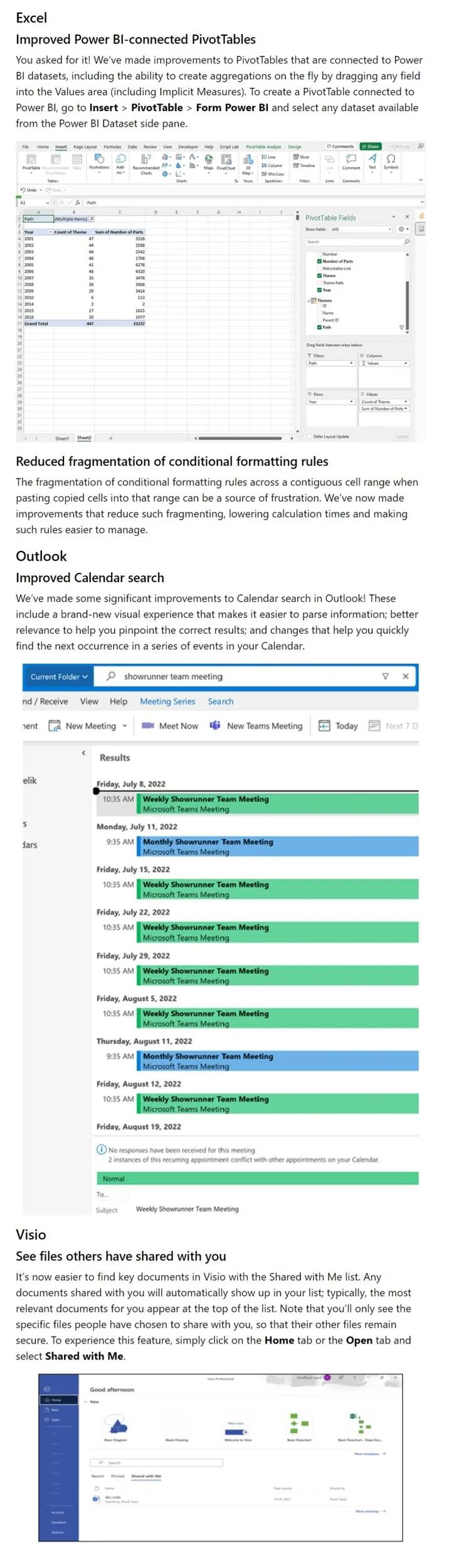This screenshot has height=1568, width=464.
Task: Enable the Theme Path field checkbox
Action: 319,282
